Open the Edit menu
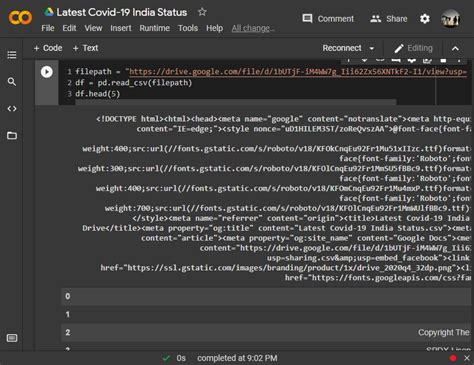474x365 pixels. [x=69, y=28]
